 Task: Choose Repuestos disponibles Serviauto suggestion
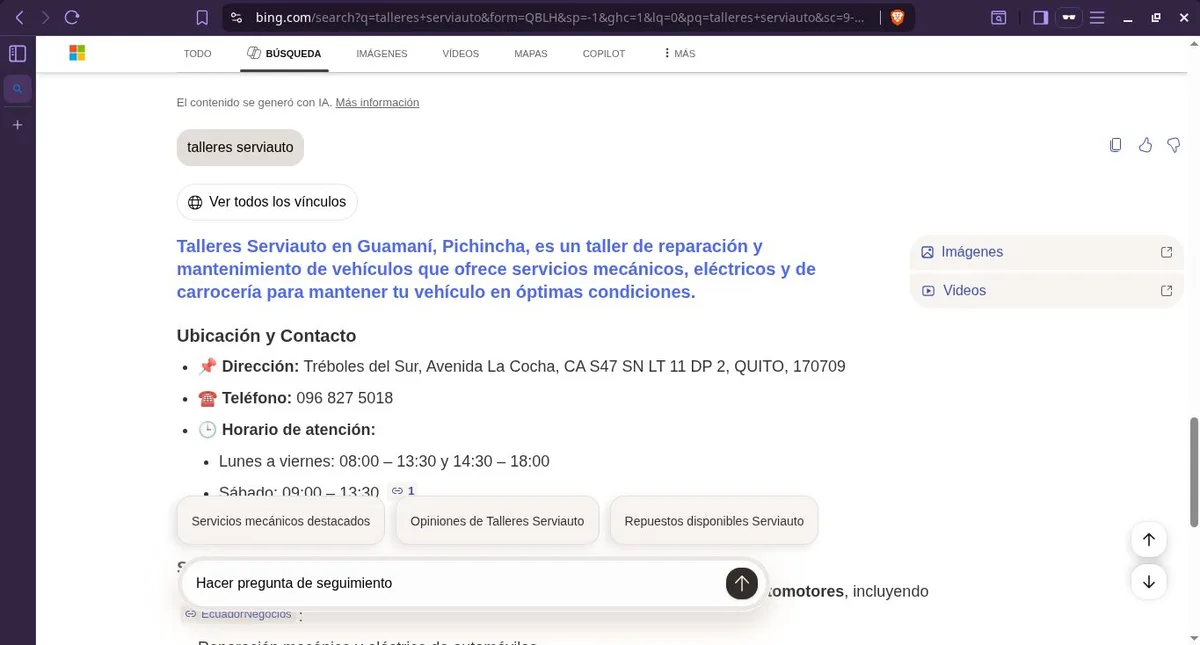[714, 521]
